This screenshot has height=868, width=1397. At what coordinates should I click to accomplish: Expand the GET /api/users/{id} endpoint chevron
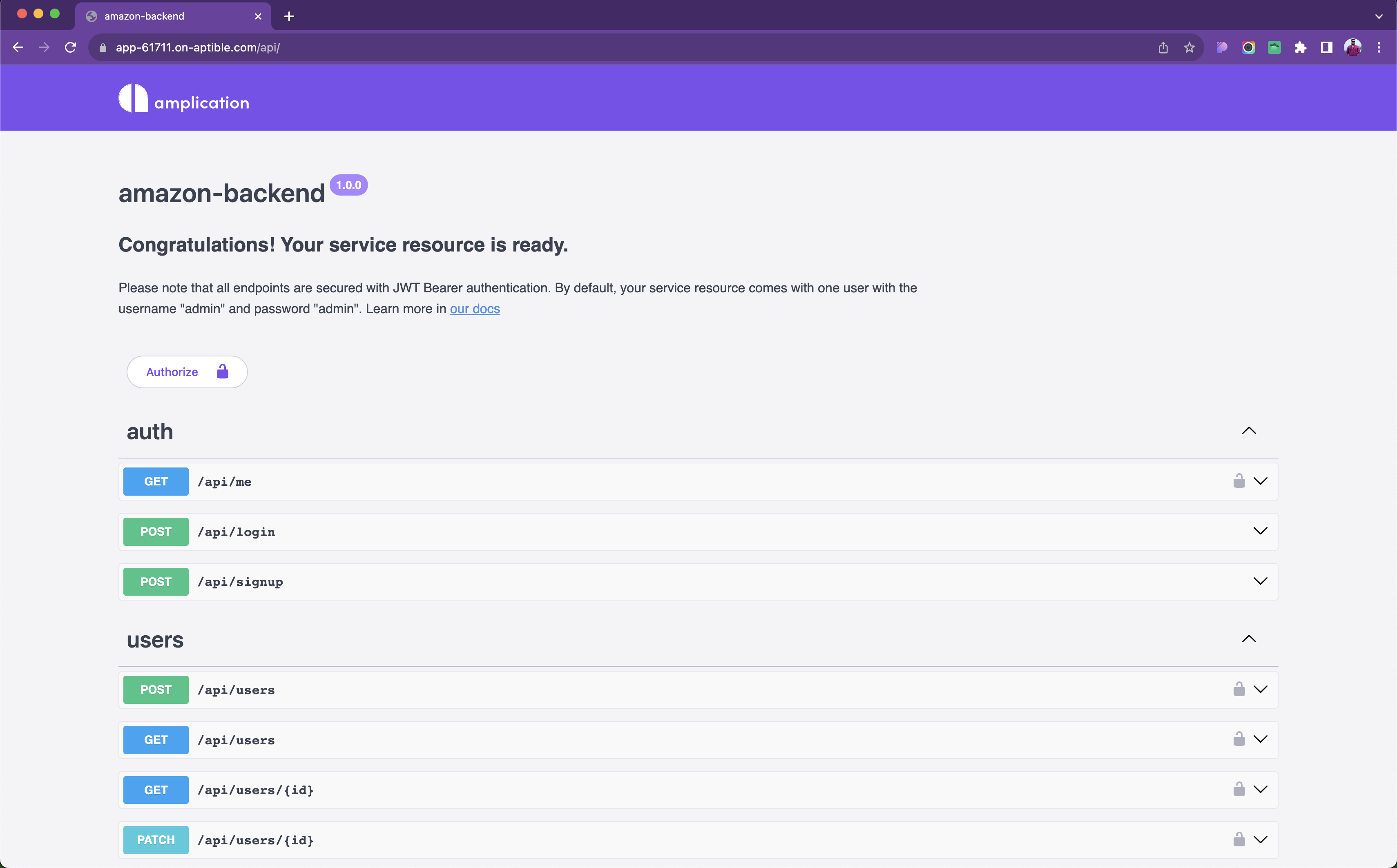tap(1260, 790)
